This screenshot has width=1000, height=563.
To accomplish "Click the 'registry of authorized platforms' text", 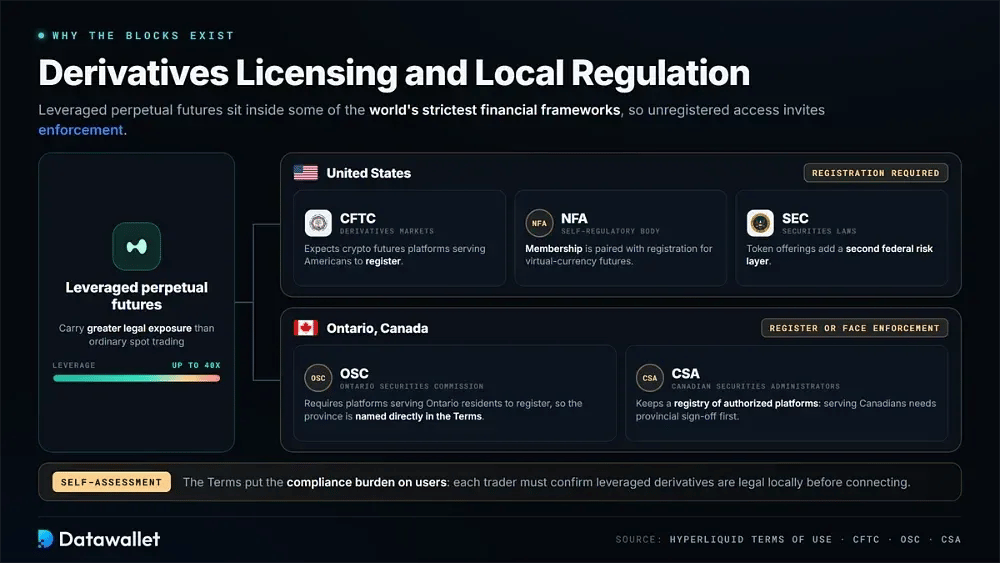I will [x=746, y=404].
